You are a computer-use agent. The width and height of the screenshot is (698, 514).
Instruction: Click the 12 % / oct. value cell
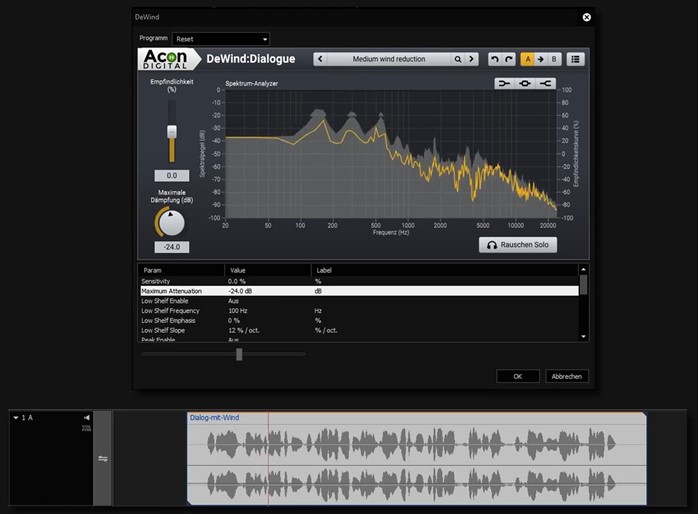(244, 330)
